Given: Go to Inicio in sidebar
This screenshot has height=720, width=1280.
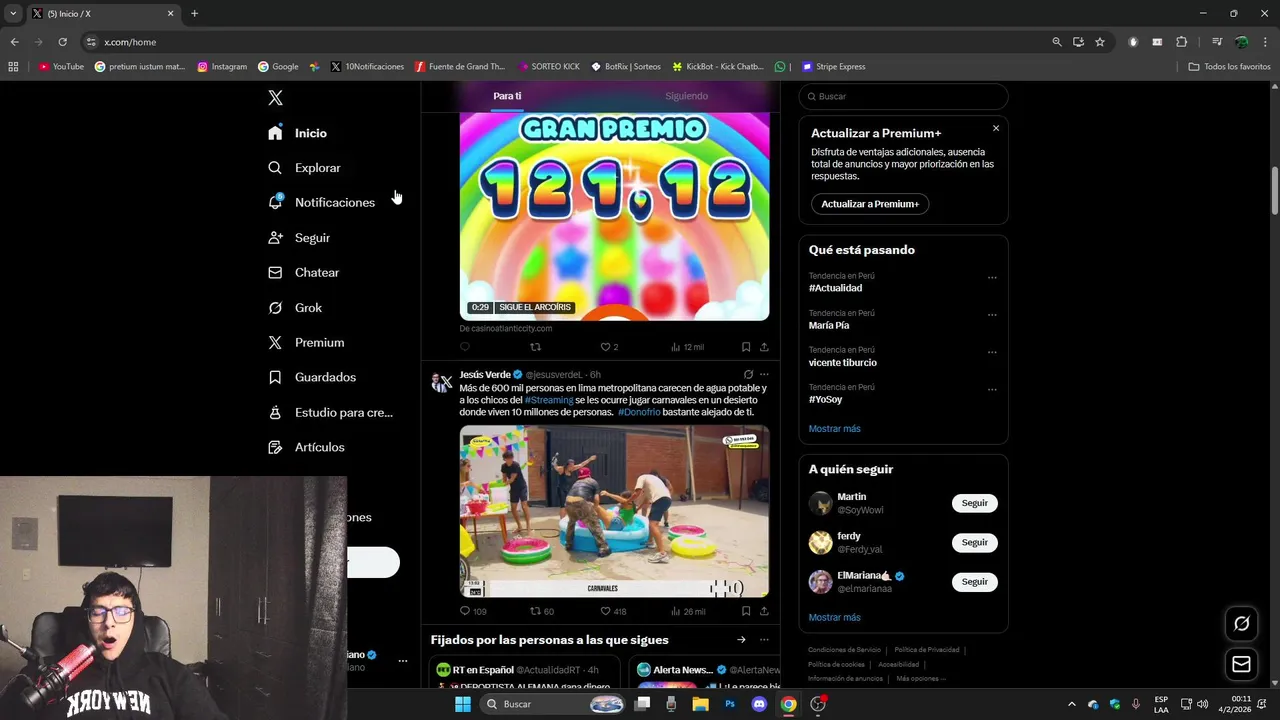Looking at the screenshot, I should [x=298, y=133].
